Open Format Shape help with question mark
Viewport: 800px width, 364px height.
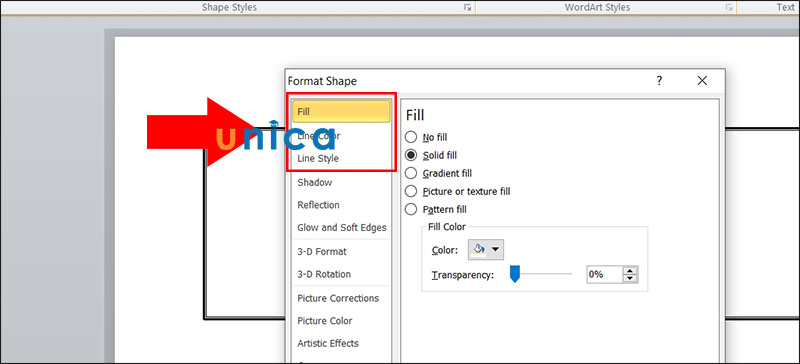tap(659, 81)
